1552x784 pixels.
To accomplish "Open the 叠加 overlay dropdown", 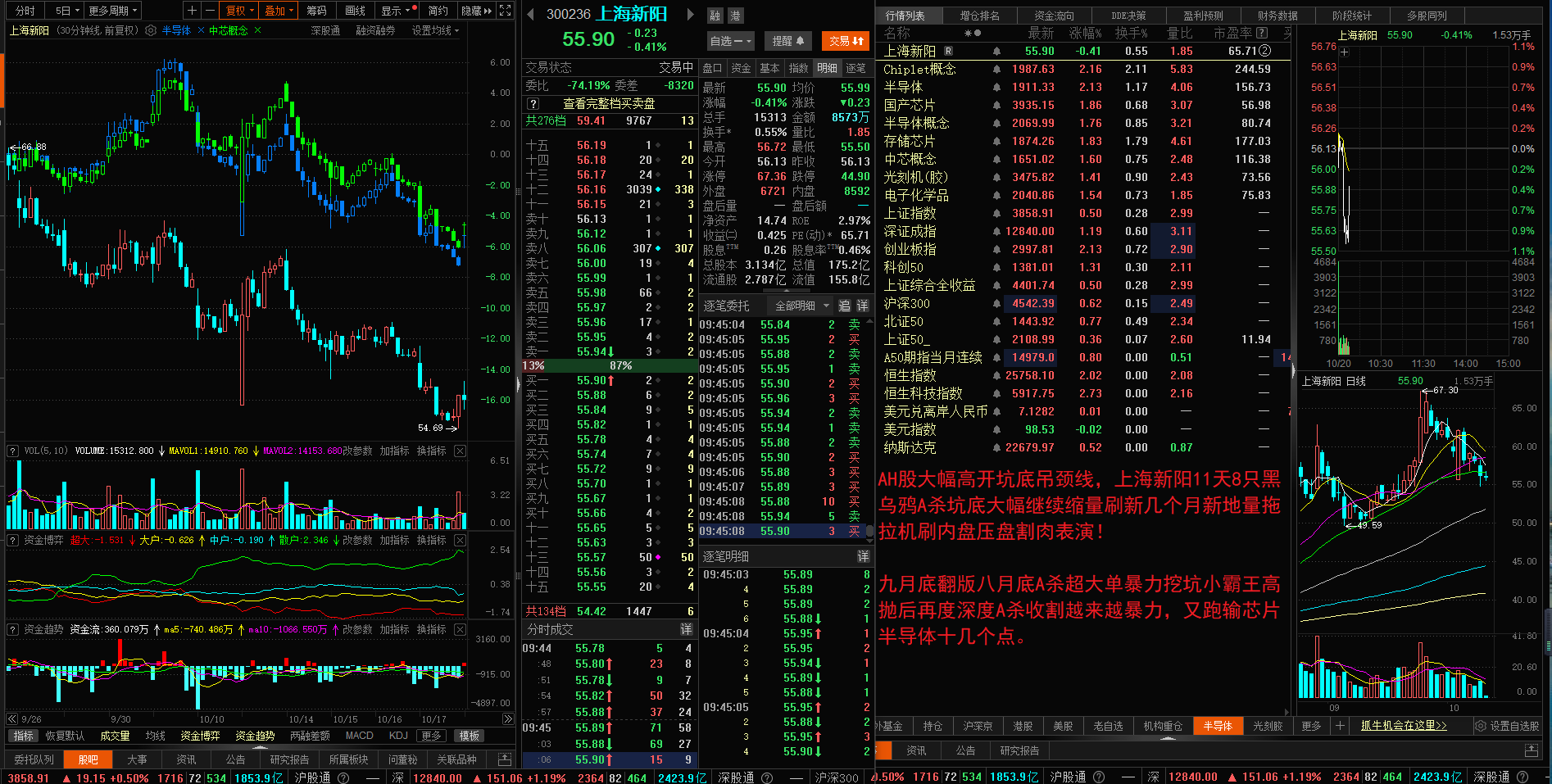I will (x=279, y=11).
